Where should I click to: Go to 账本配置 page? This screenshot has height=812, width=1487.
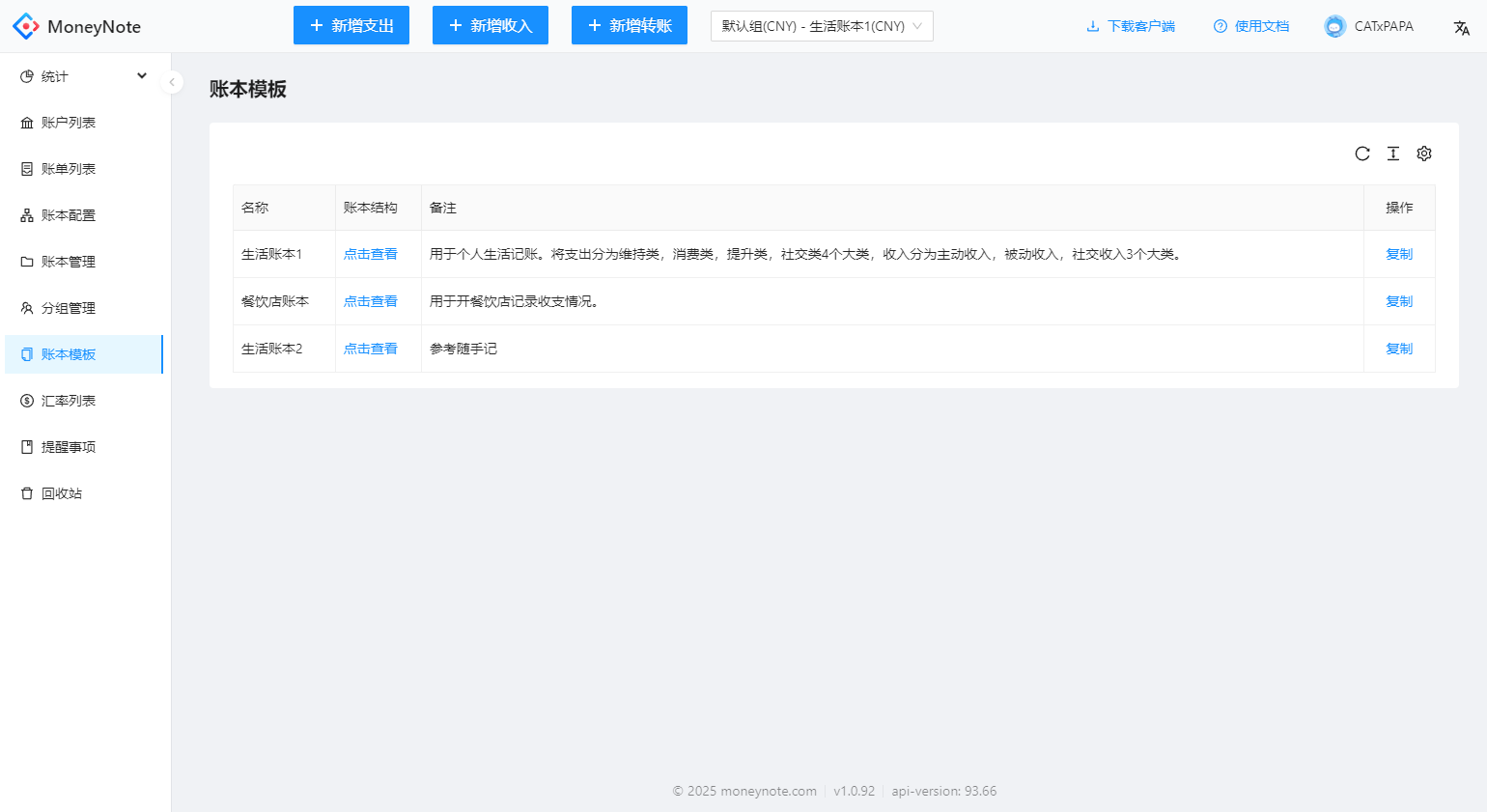pyautogui.click(x=84, y=215)
